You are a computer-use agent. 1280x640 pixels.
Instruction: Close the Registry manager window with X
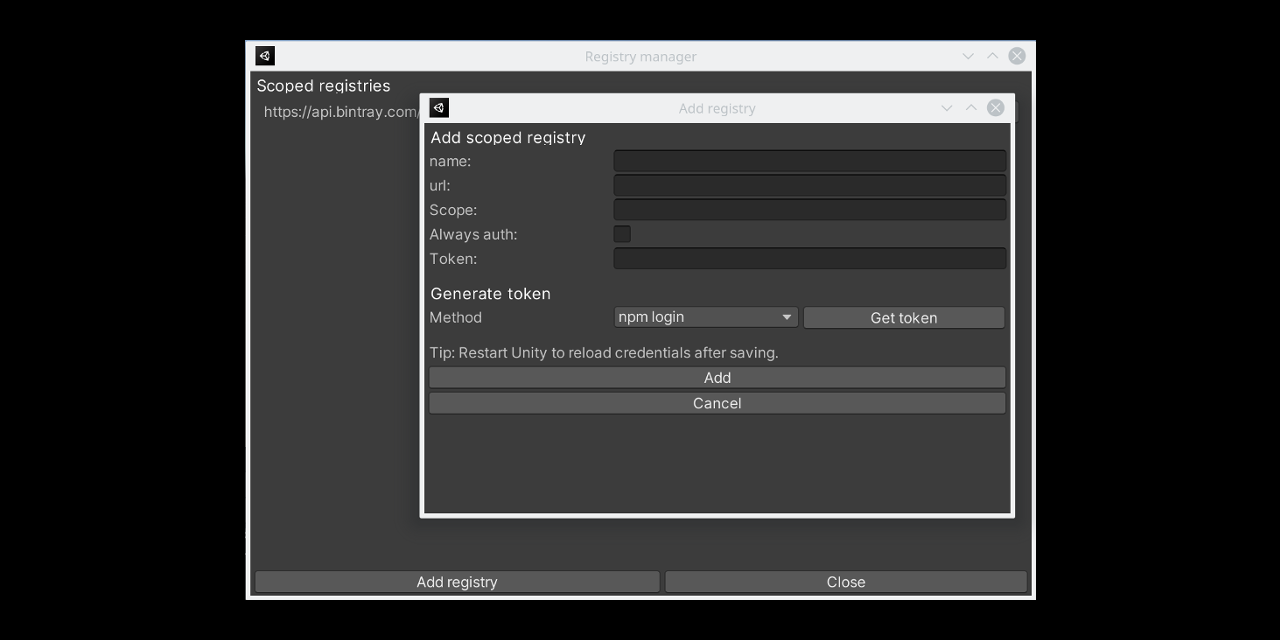pos(1017,56)
